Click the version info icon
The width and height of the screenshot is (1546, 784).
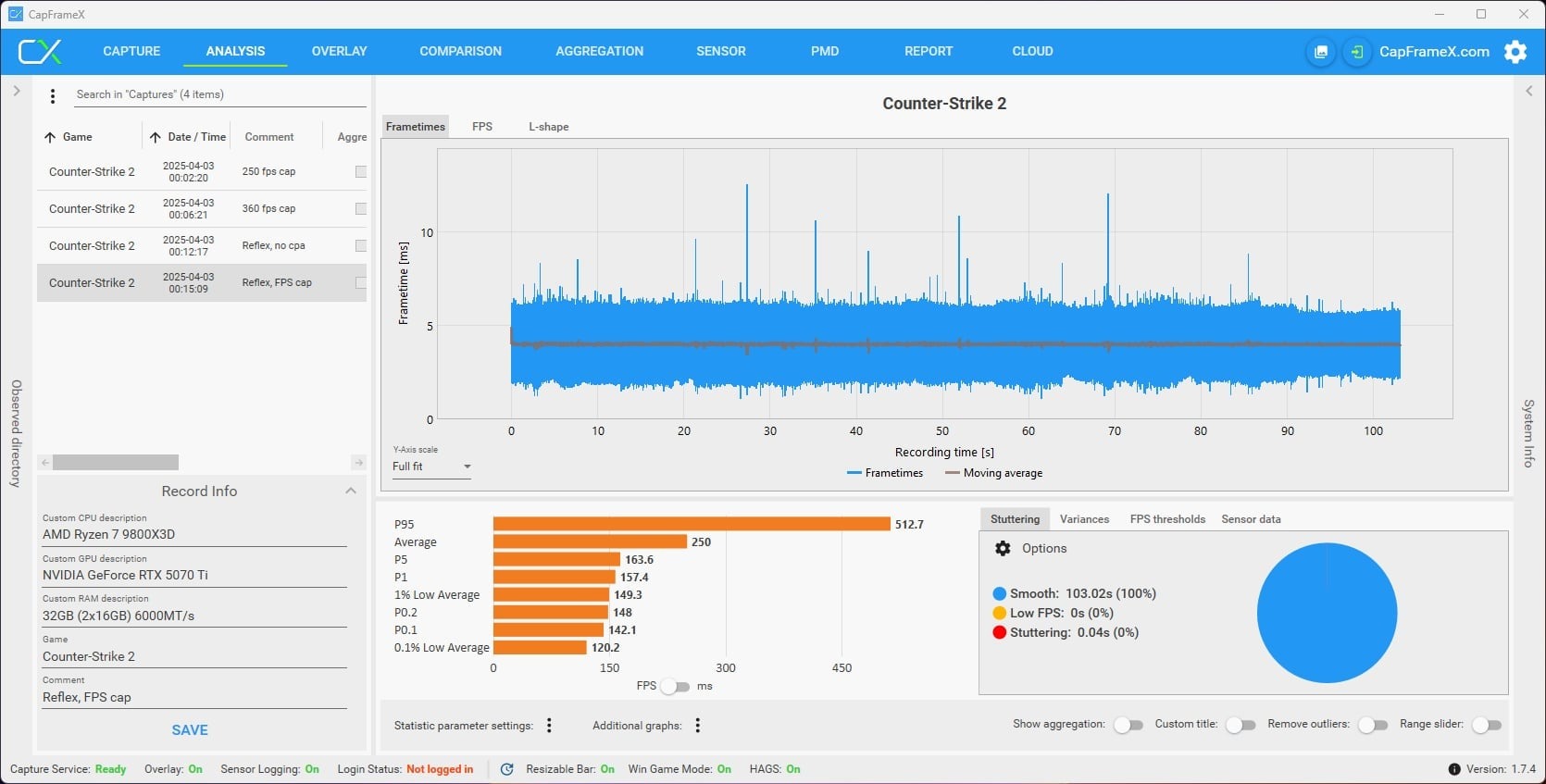pyautogui.click(x=1454, y=769)
